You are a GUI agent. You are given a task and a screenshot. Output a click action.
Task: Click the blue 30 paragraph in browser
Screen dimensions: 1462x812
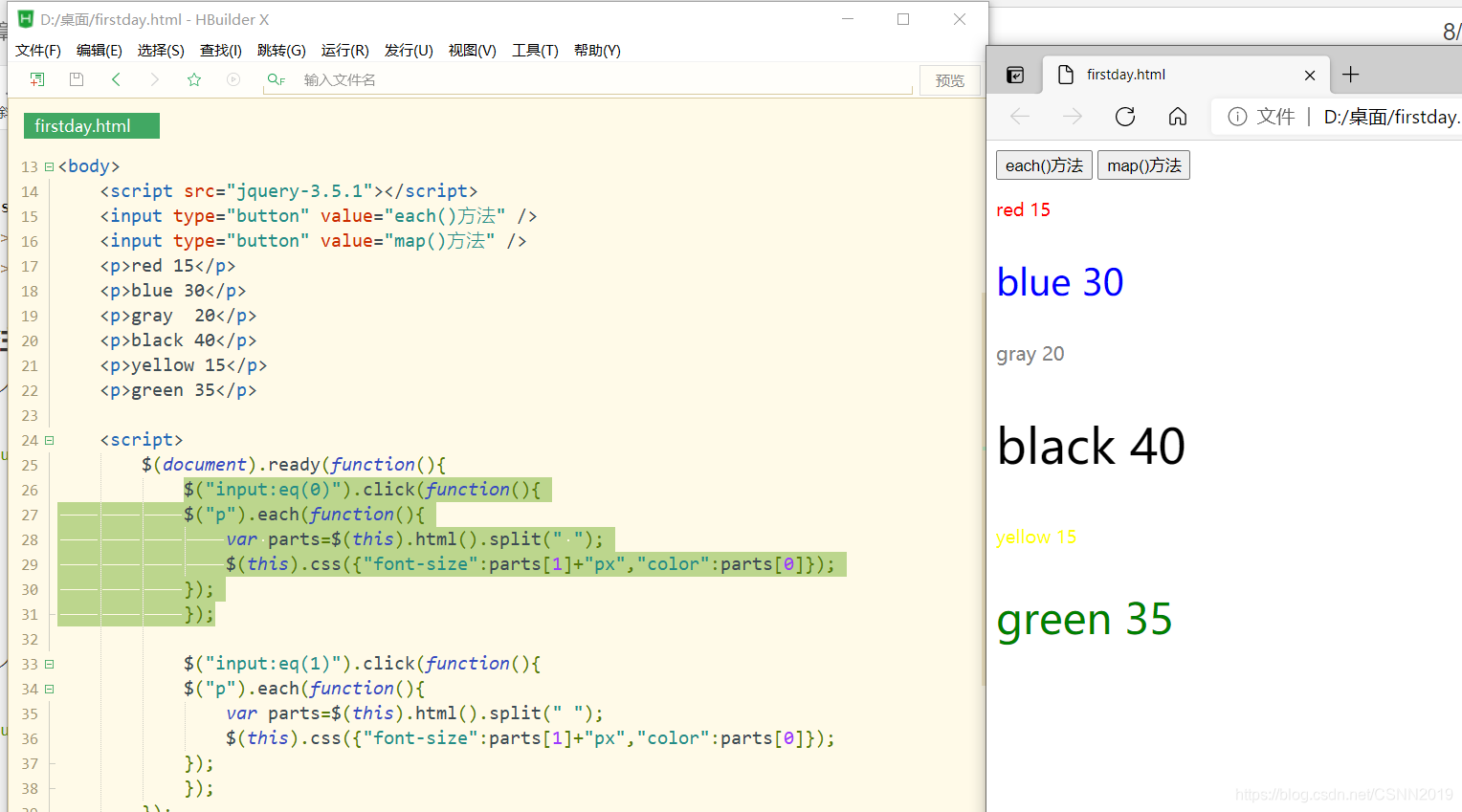pyautogui.click(x=1060, y=282)
